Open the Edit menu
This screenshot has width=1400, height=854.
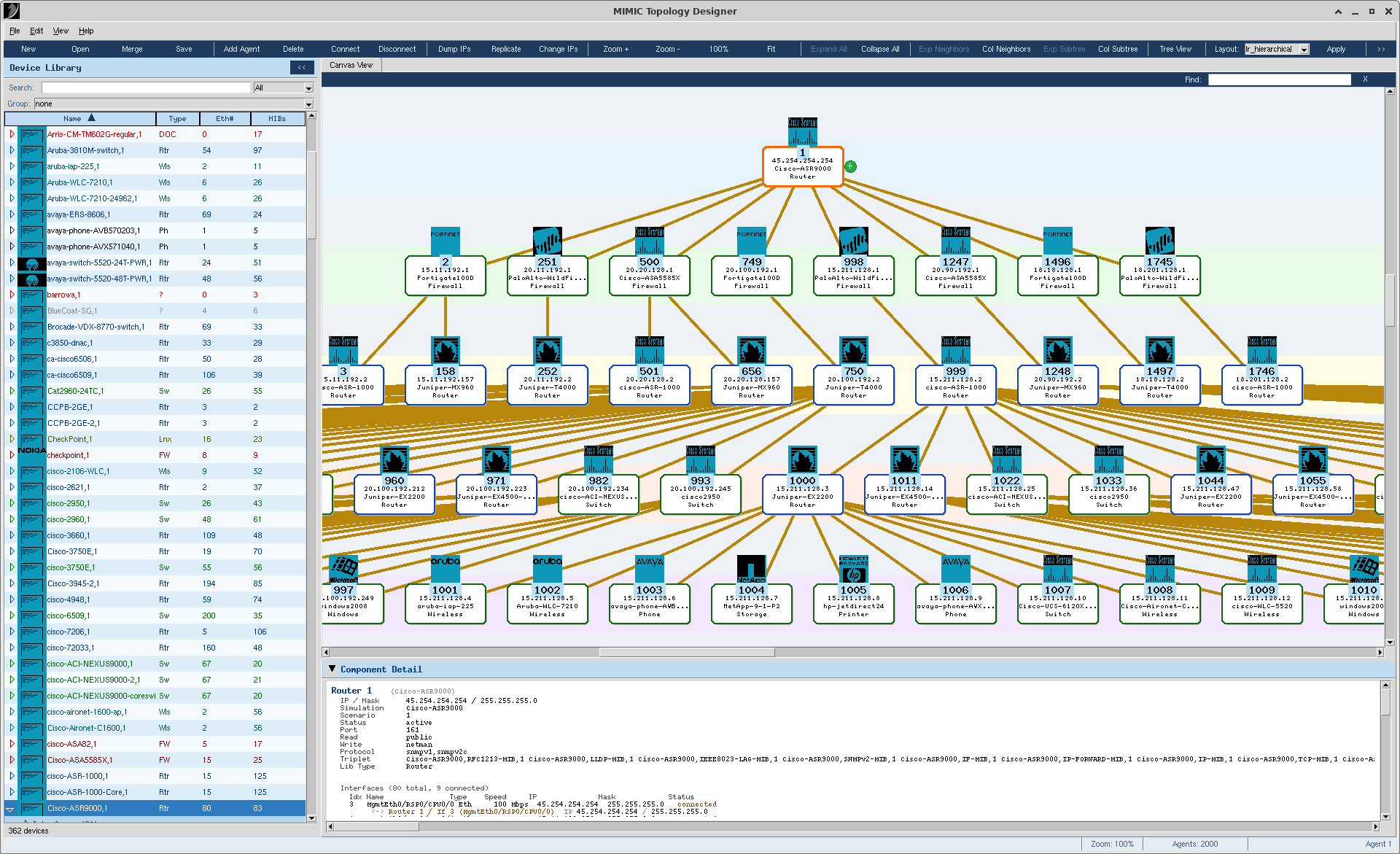click(36, 31)
